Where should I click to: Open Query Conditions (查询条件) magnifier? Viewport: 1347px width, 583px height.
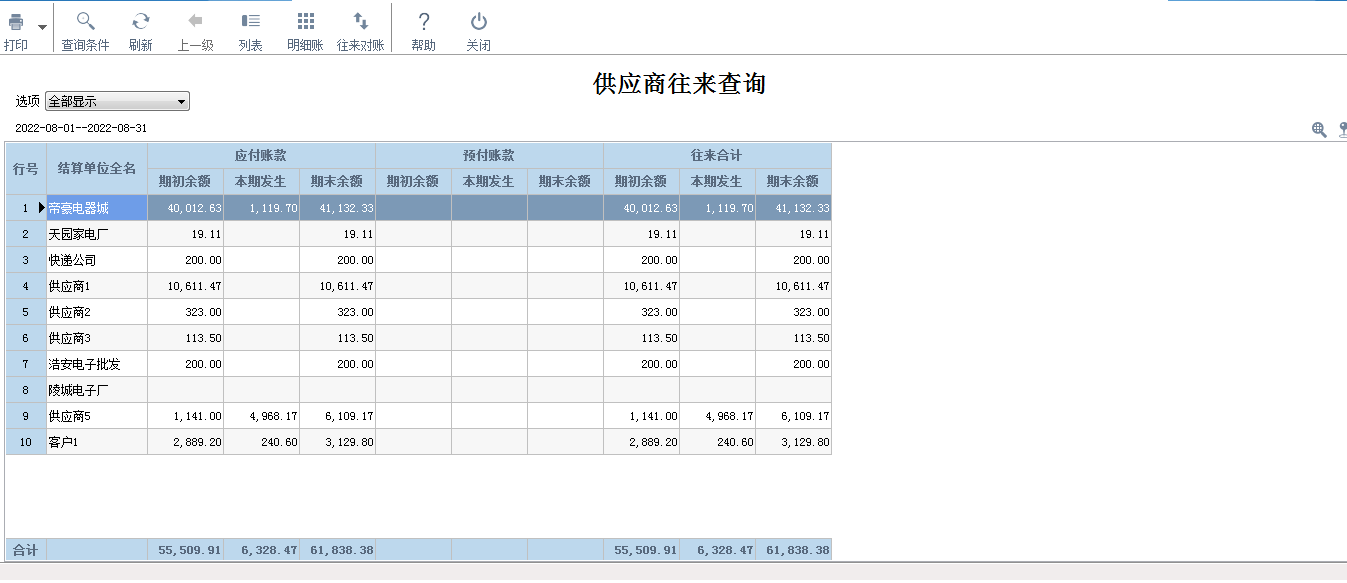85,22
